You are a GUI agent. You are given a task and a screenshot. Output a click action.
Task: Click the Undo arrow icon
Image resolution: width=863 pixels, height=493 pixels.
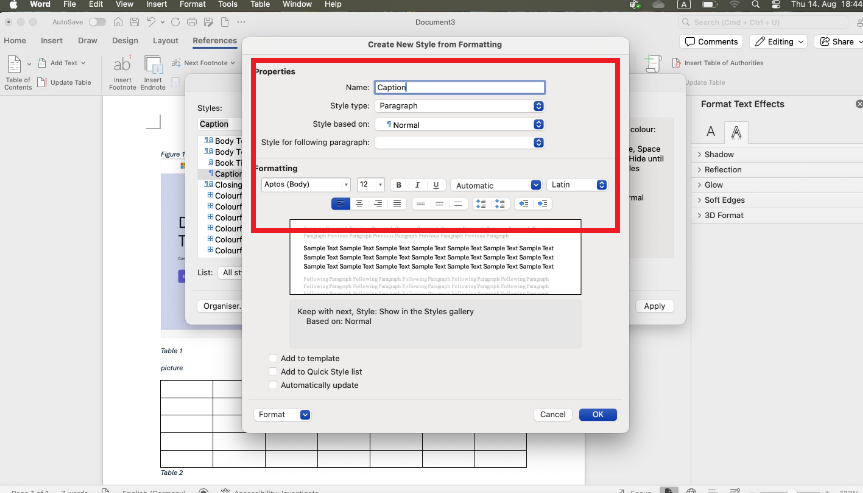[x=151, y=22]
